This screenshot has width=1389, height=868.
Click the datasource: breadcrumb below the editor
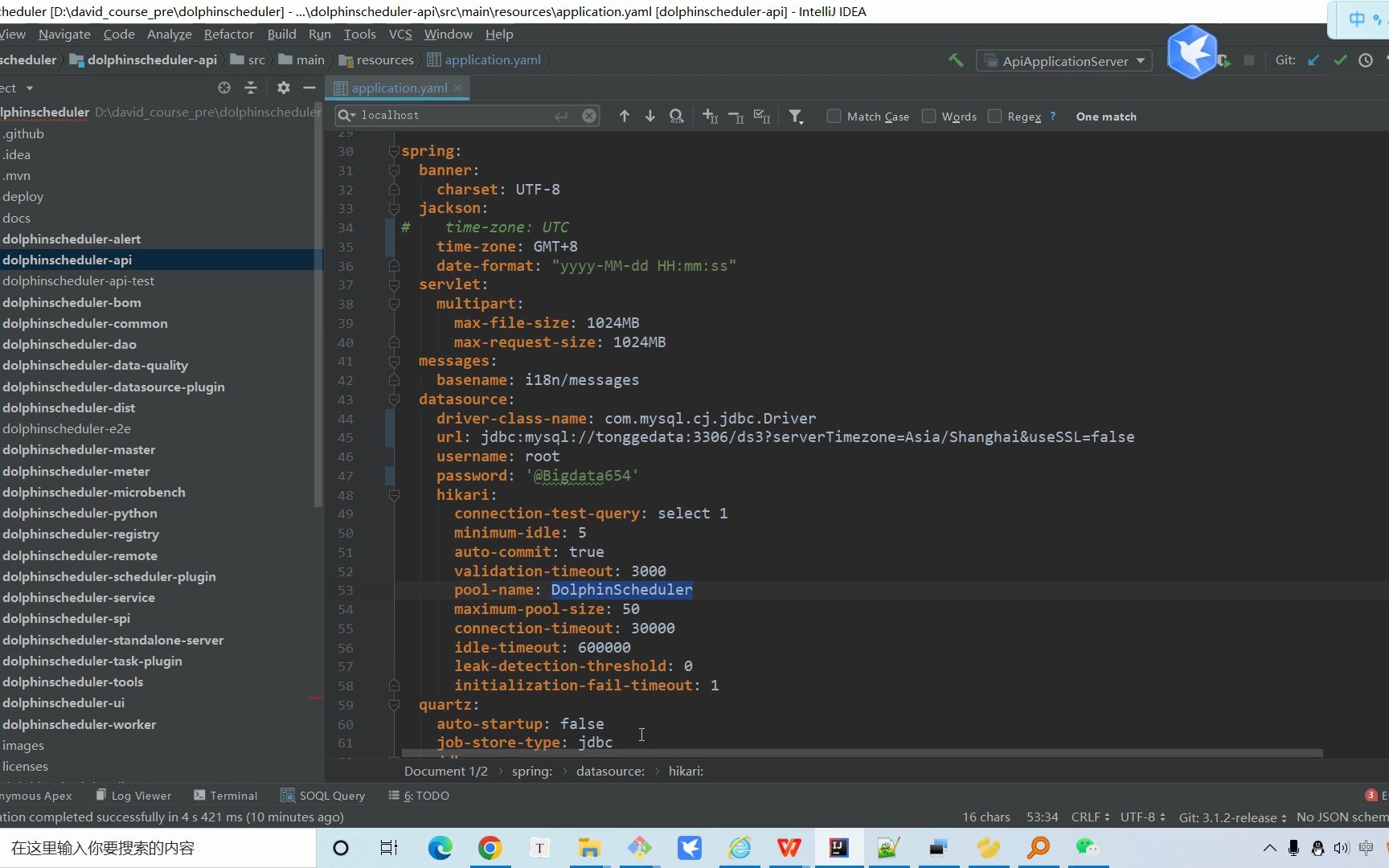610,771
